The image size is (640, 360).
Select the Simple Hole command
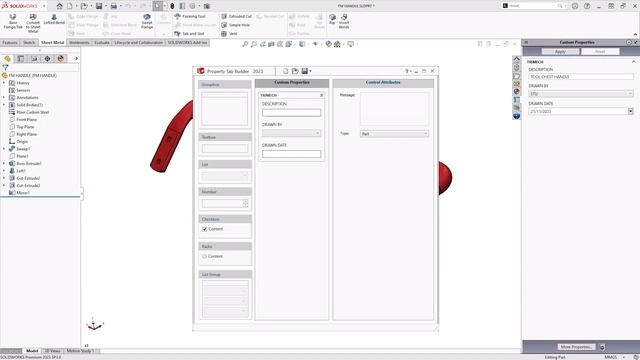click(236, 25)
